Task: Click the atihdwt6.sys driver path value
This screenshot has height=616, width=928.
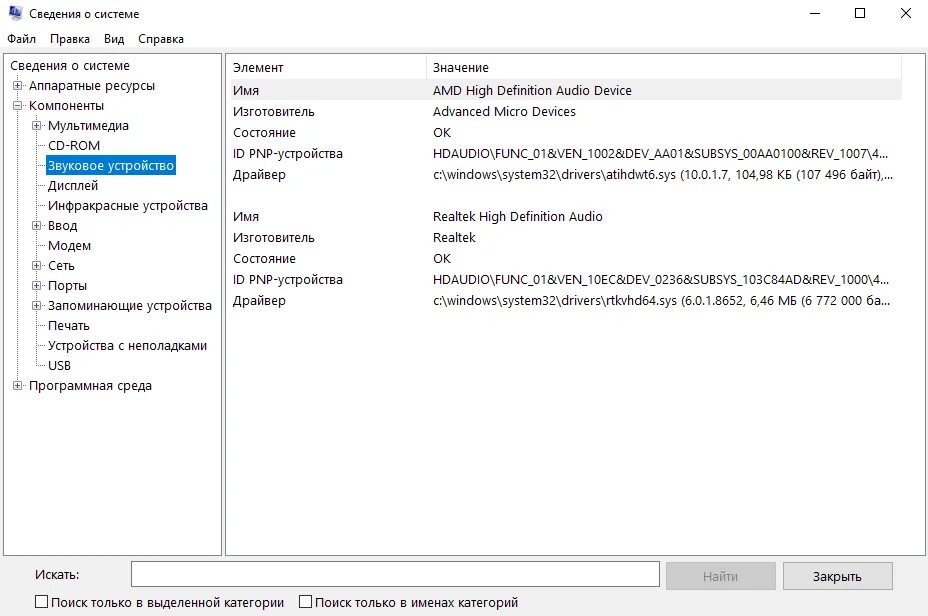Action: pos(663,175)
